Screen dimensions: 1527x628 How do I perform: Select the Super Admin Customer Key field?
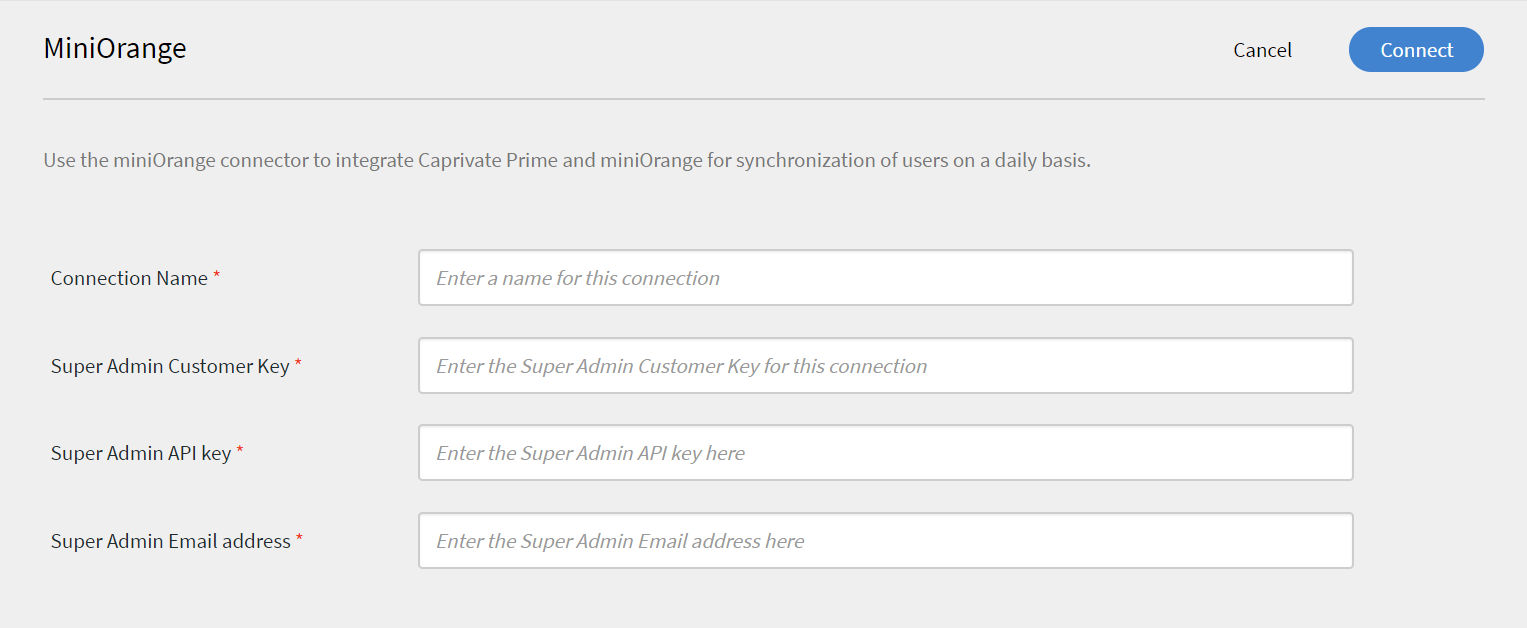[x=886, y=366]
